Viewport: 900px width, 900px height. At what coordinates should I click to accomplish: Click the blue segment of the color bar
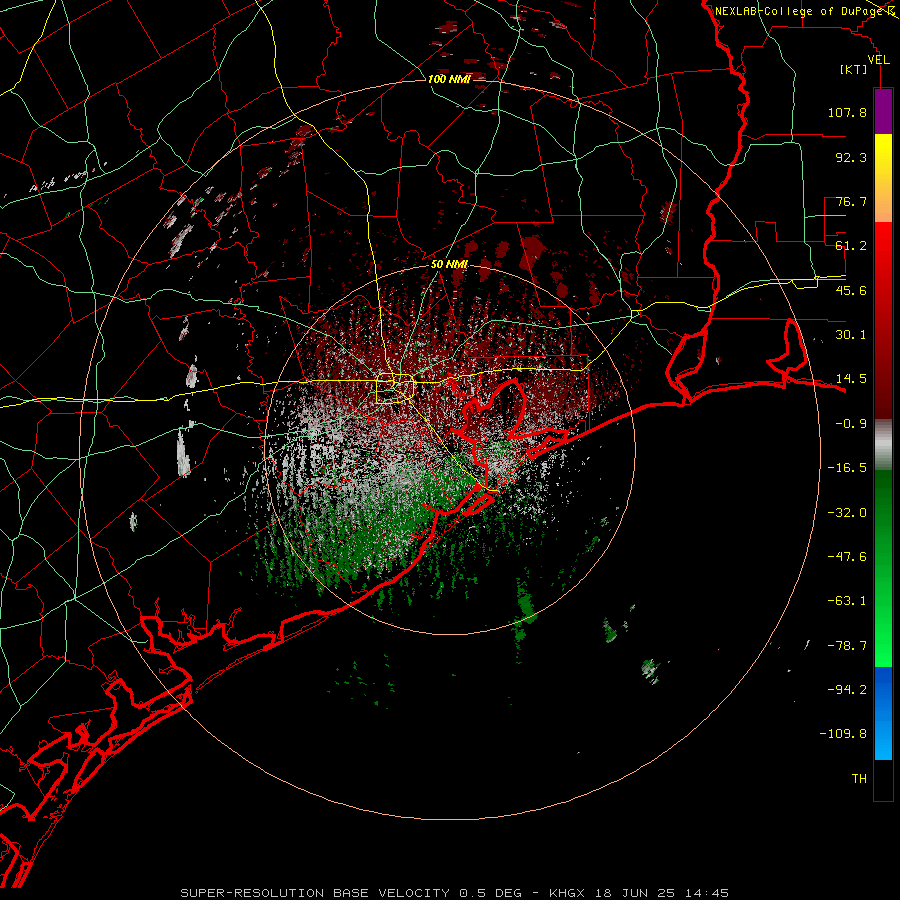[x=883, y=713]
